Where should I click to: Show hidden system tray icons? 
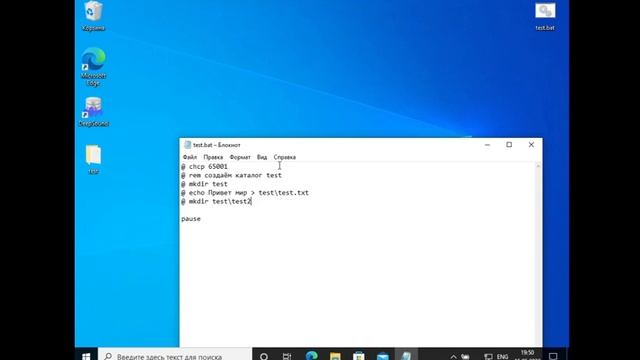pyautogui.click(x=453, y=357)
